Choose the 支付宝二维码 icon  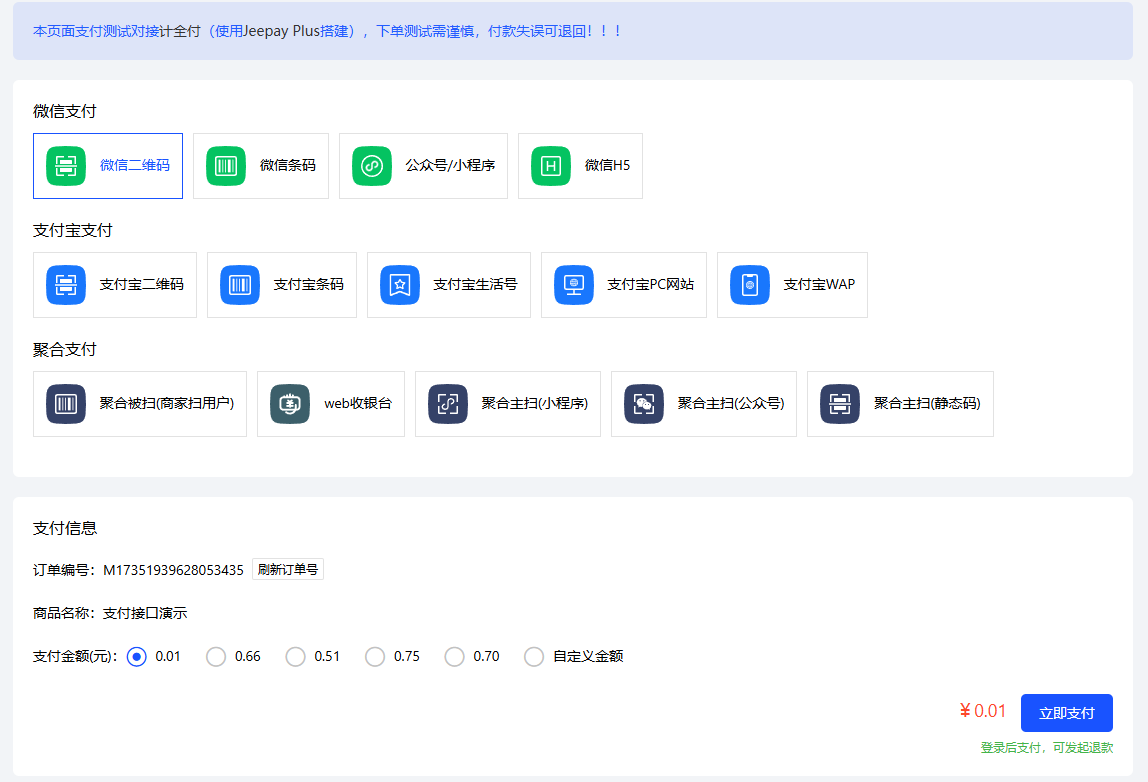(x=66, y=285)
